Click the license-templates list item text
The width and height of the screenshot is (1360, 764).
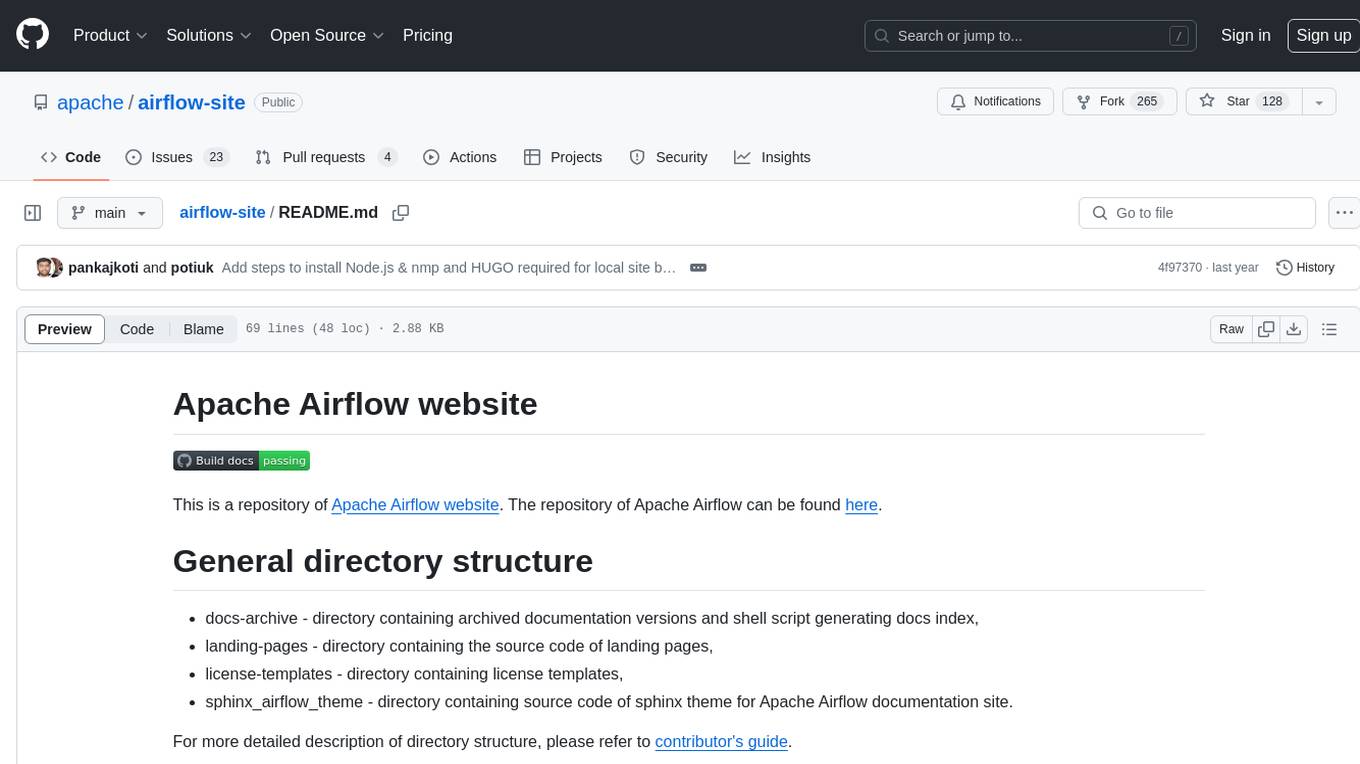[x=414, y=674]
